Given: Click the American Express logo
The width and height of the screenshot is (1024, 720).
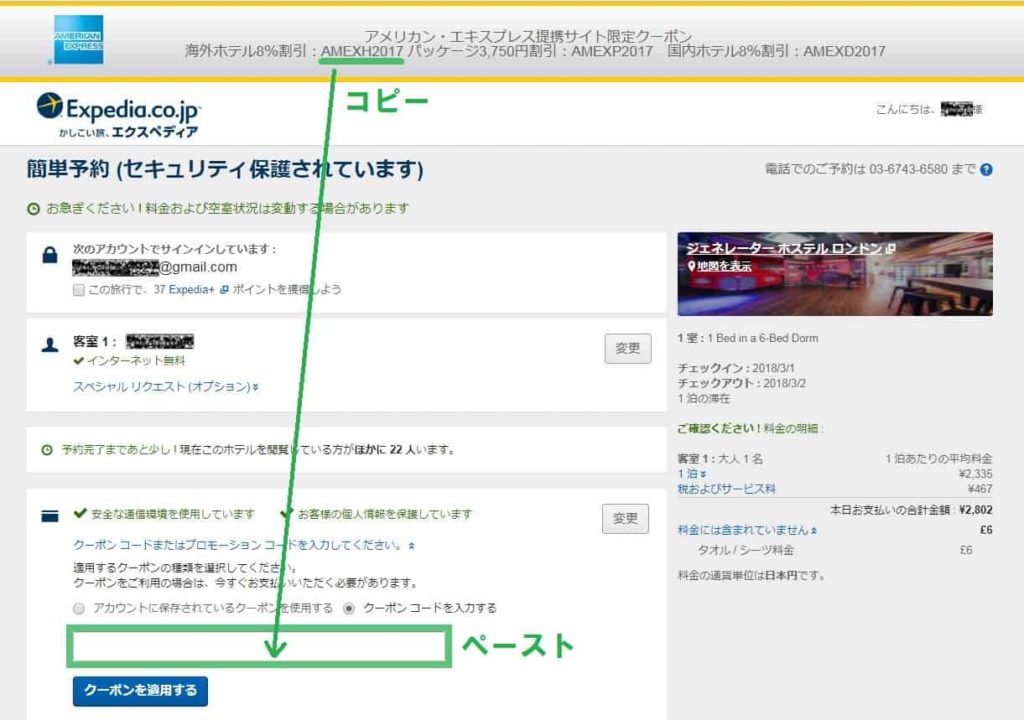Looking at the screenshot, I should (78, 40).
